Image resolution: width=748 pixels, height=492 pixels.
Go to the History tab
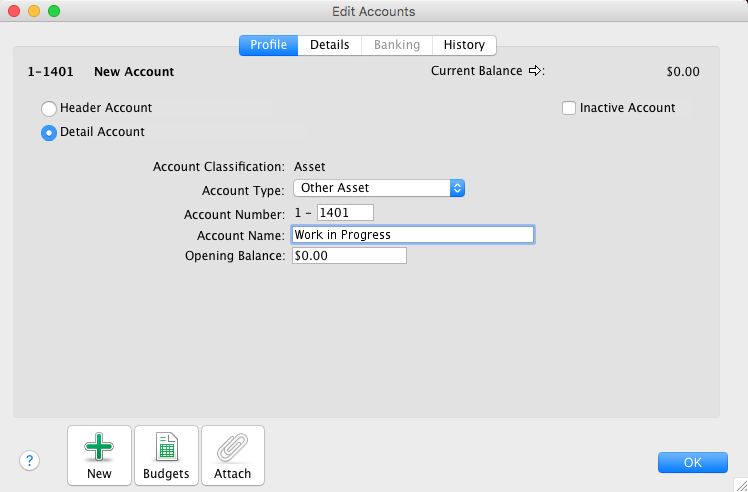[464, 45]
